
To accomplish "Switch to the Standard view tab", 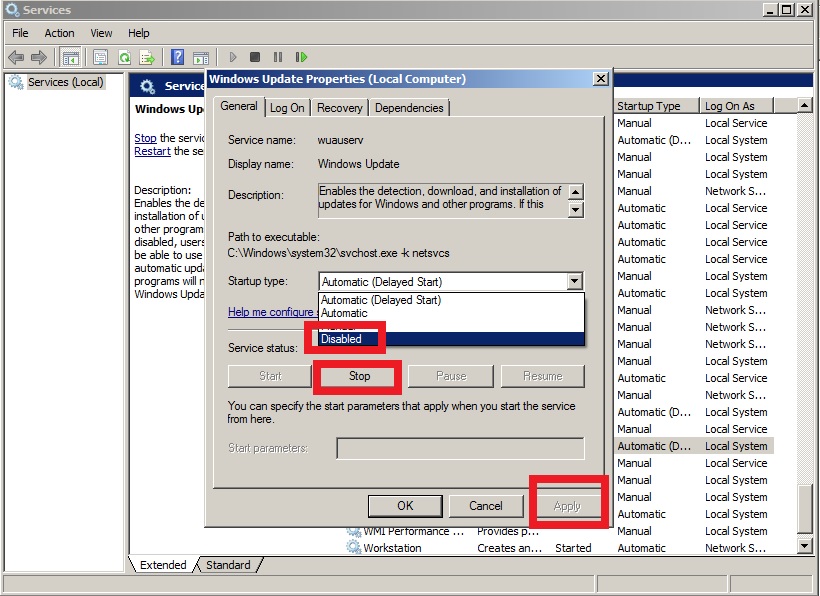I will tap(228, 565).
